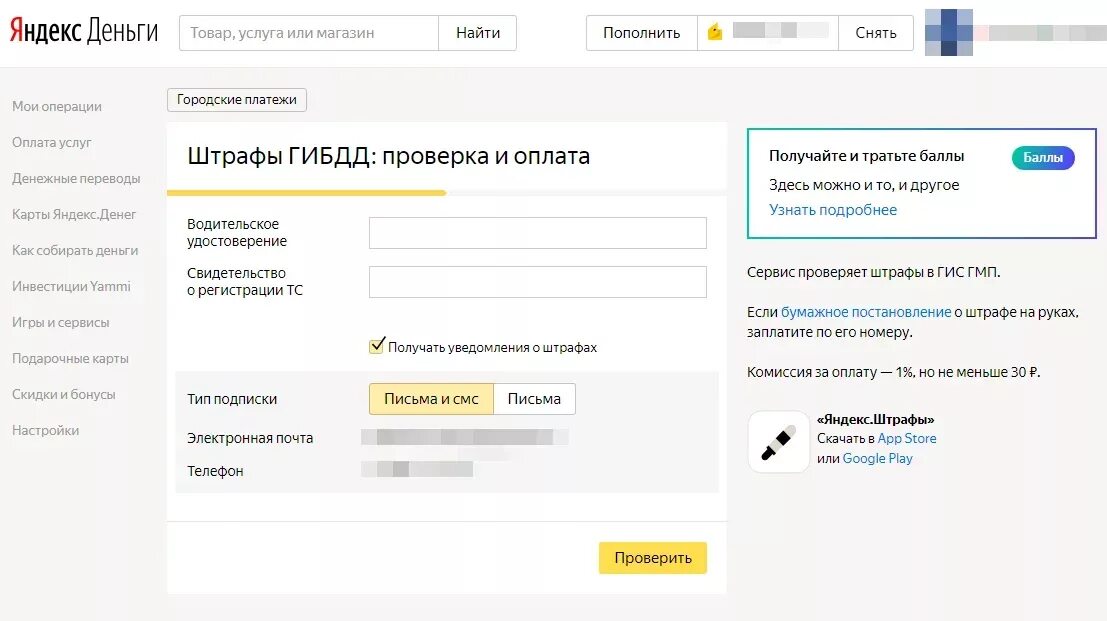Click the Яндекс.Штрафы app icon
Viewport: 1107px width, 621px height.
point(778,442)
